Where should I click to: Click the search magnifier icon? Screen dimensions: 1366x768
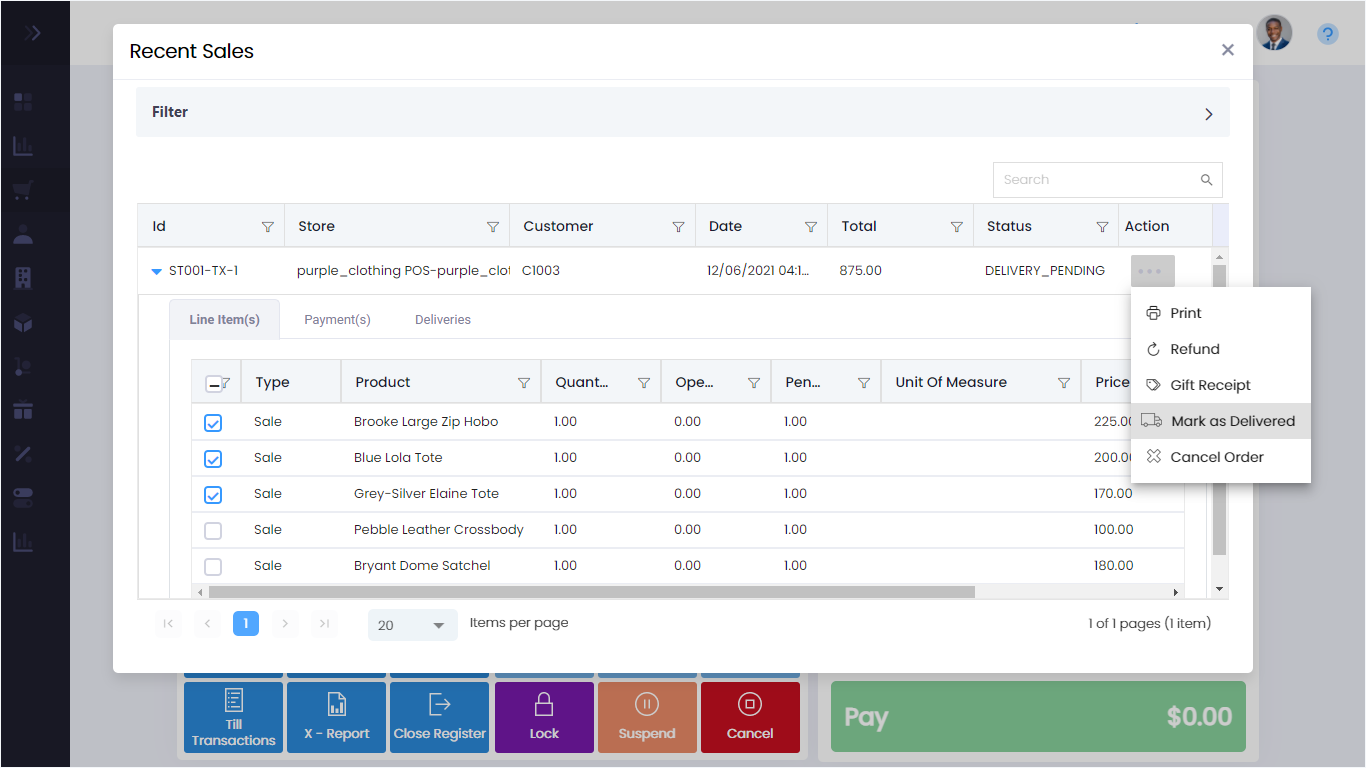click(x=1206, y=180)
